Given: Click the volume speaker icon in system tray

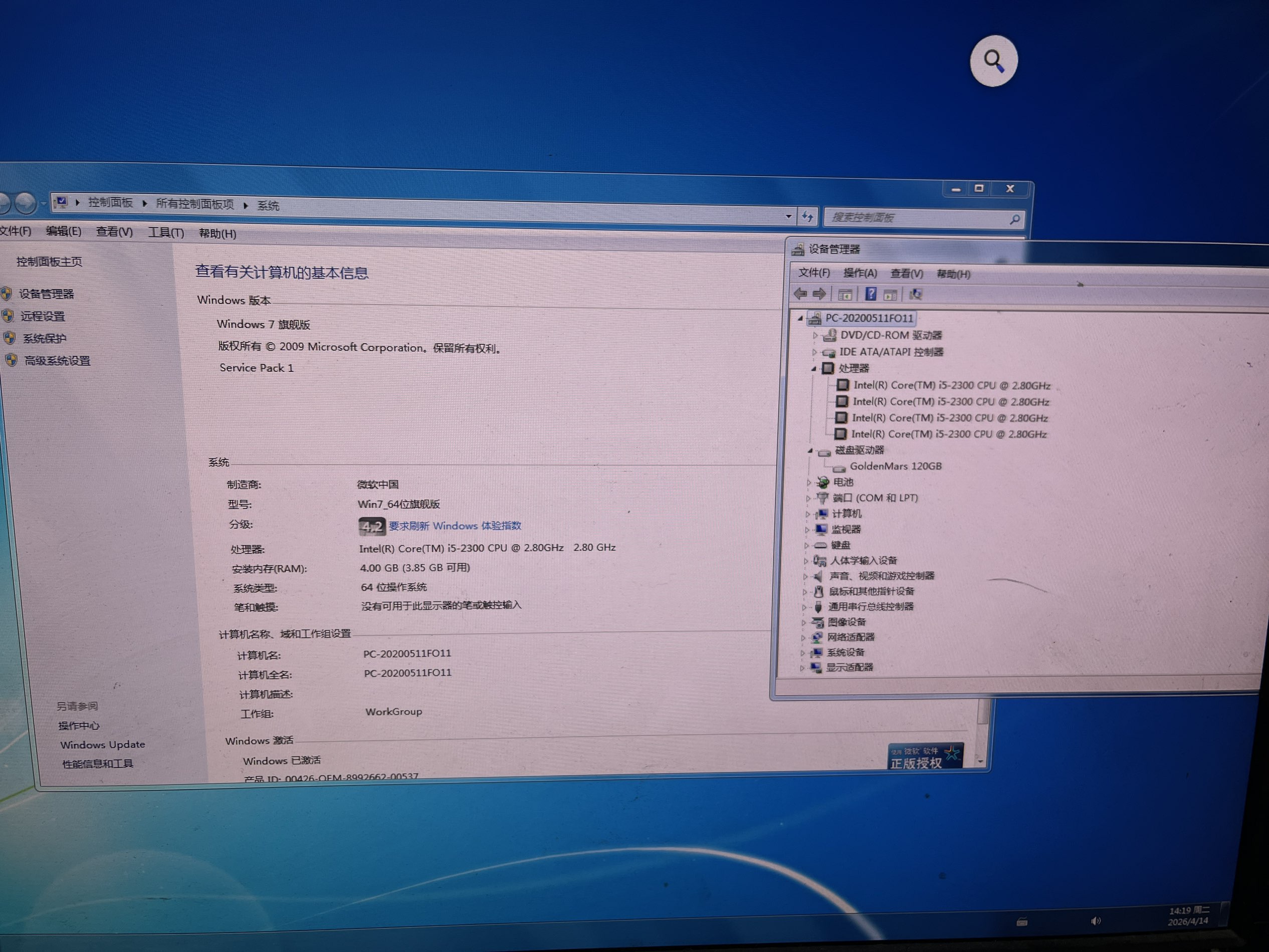Looking at the screenshot, I should coord(1095,921).
